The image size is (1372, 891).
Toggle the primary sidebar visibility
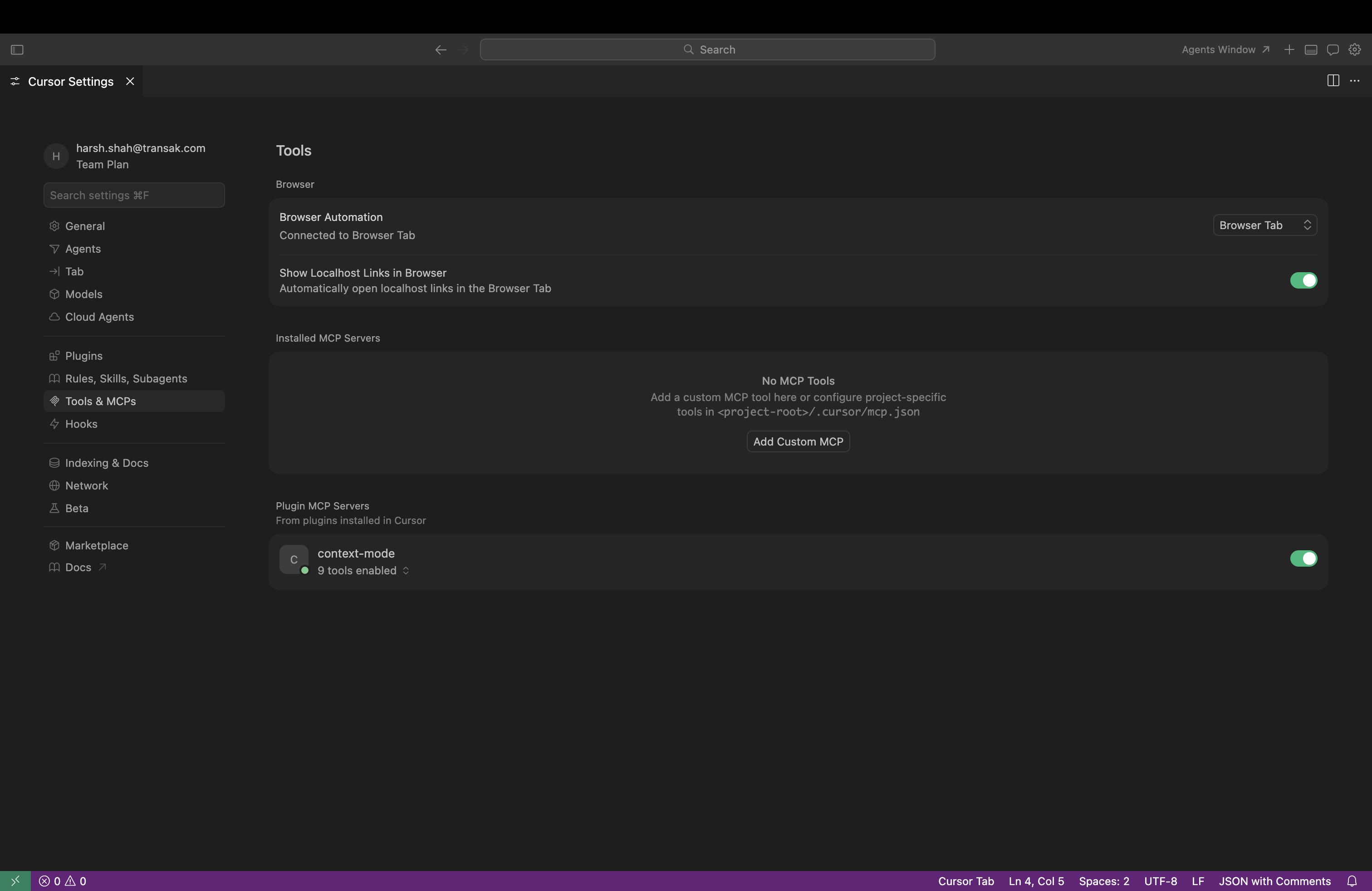[17, 49]
